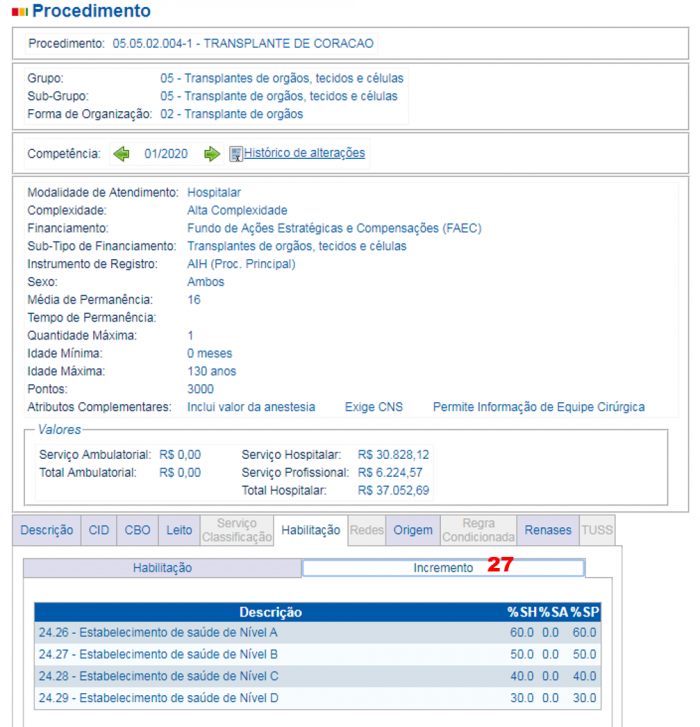Open the CID tab
700x727 pixels.
pos(99,530)
